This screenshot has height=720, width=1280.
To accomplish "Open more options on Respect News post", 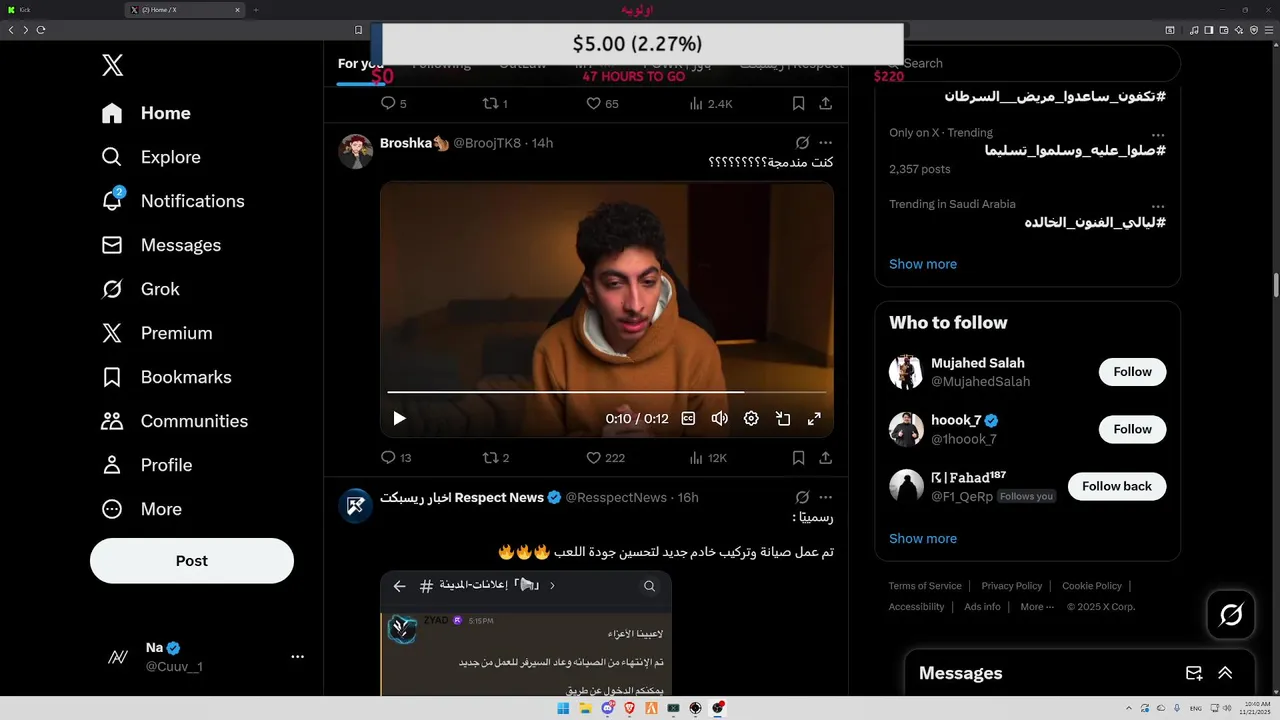I will pos(825,497).
